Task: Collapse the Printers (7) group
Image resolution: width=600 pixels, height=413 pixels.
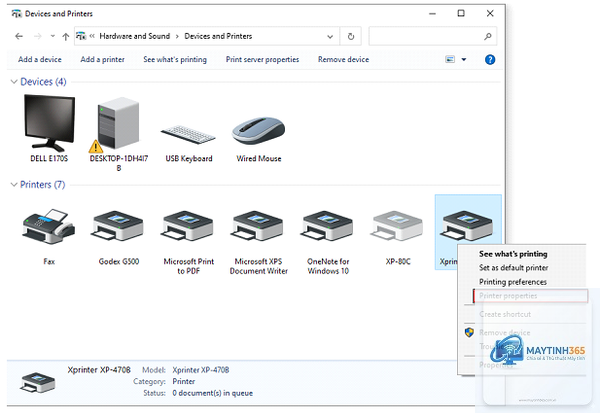Action: [x=14, y=184]
